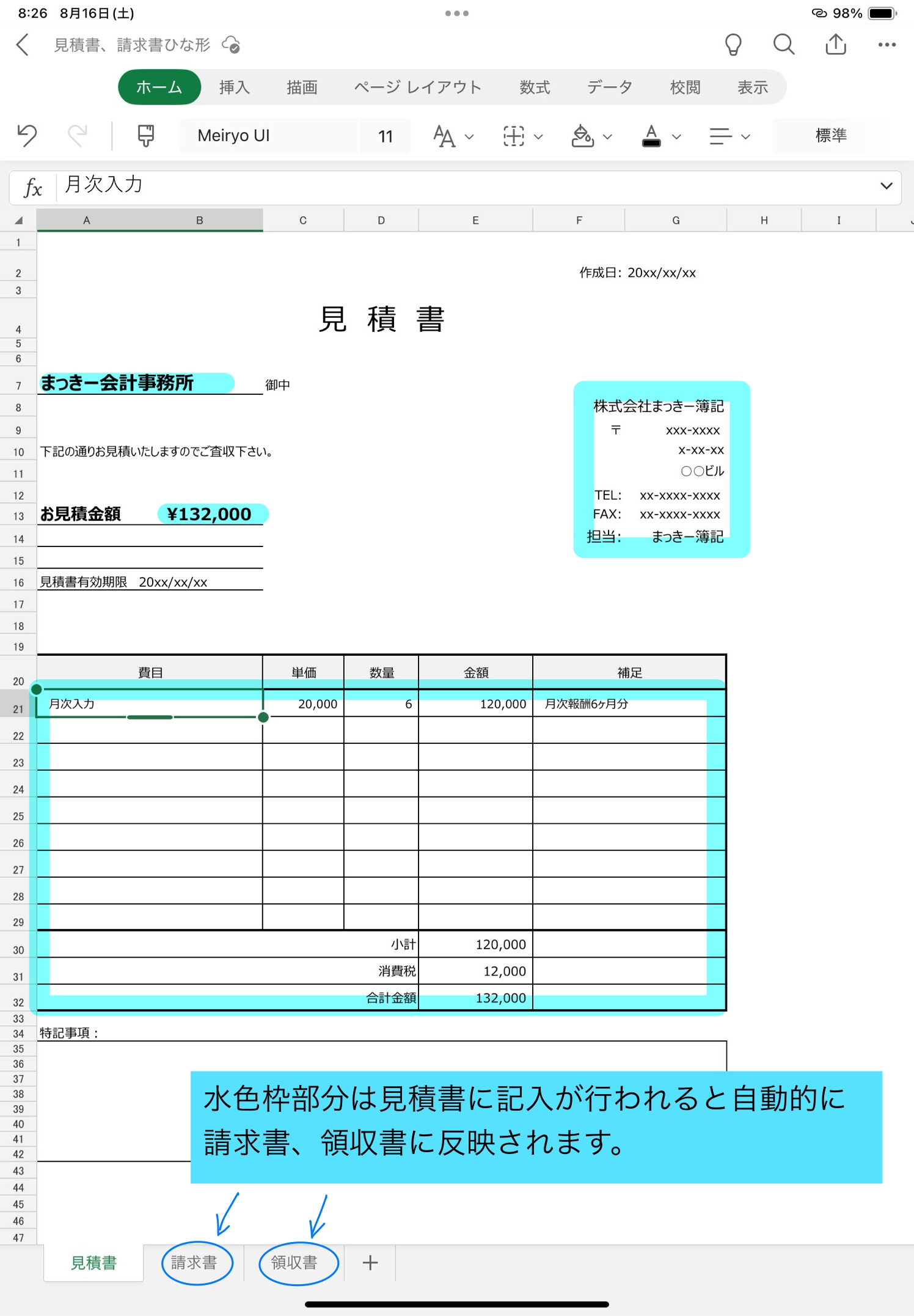Select the ¥132,000 estimate amount cell
Screen dimensions: 914x1316
click(211, 514)
